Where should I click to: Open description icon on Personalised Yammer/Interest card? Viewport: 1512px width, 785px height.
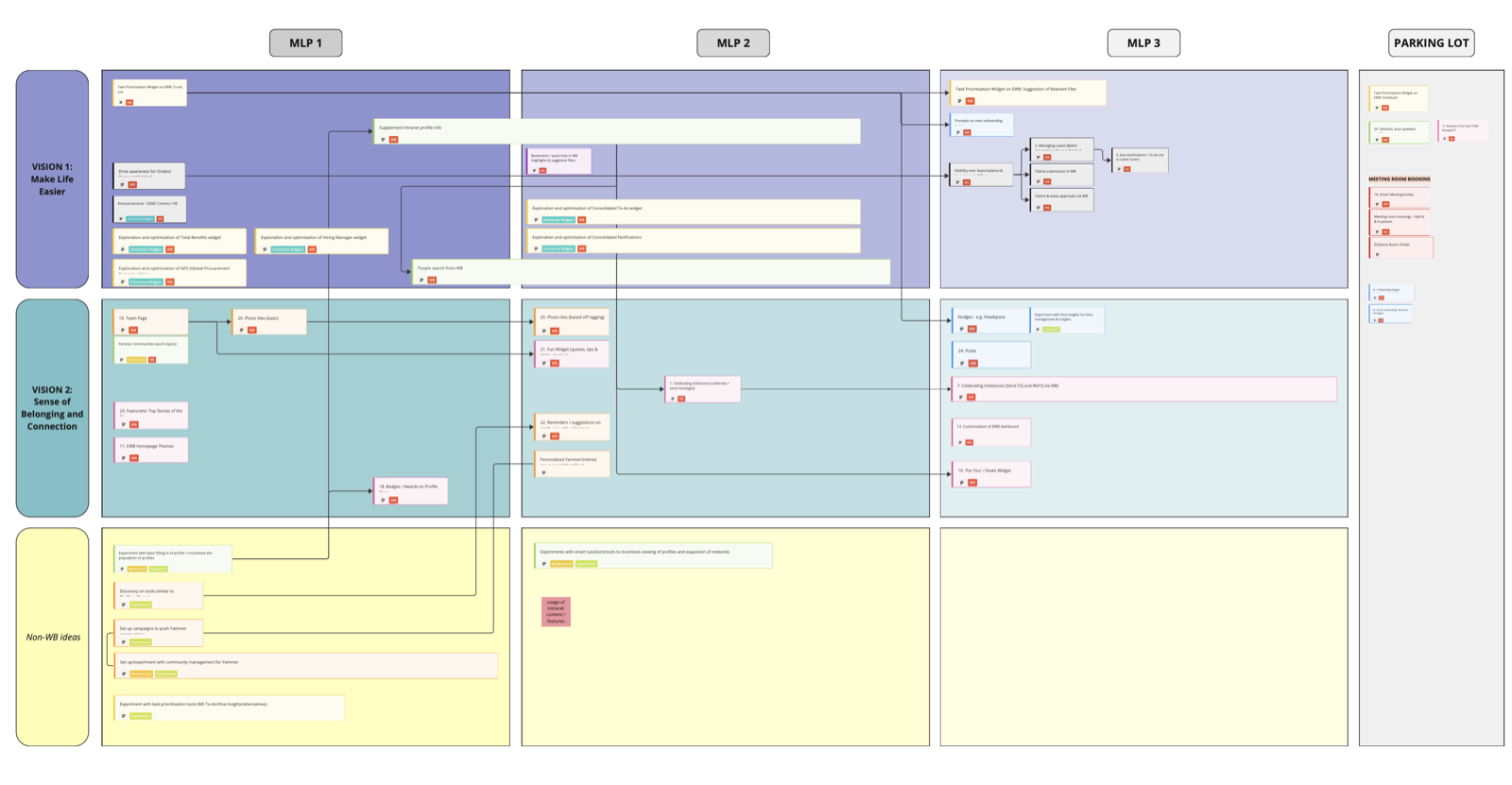(x=544, y=471)
